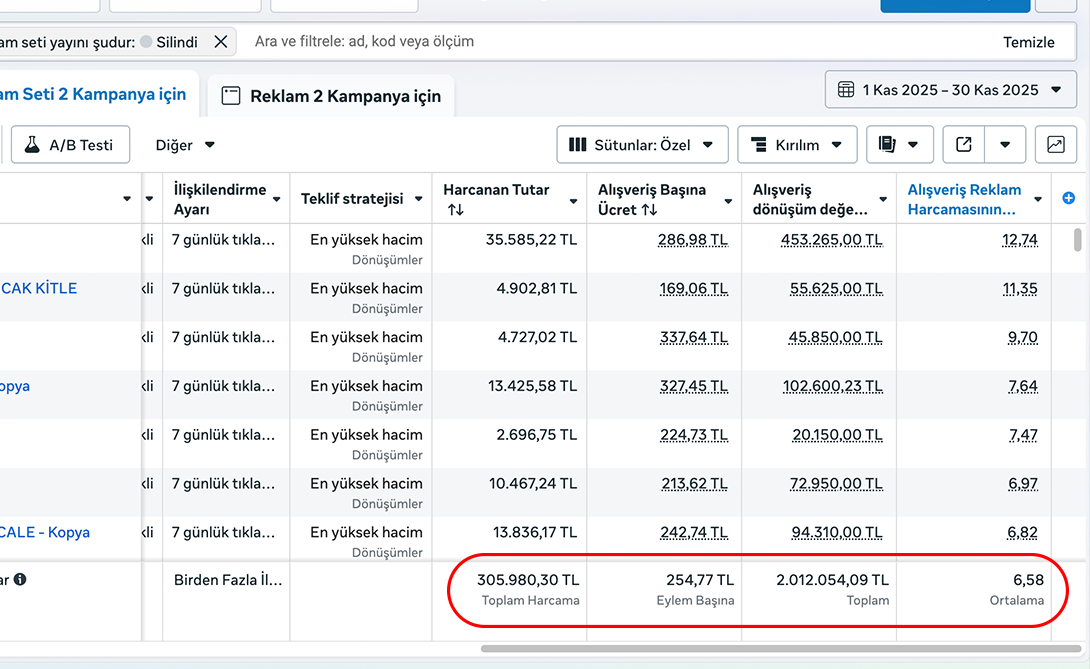
Task: Expand the Kırılım breakdown dropdown
Action: click(x=796, y=145)
